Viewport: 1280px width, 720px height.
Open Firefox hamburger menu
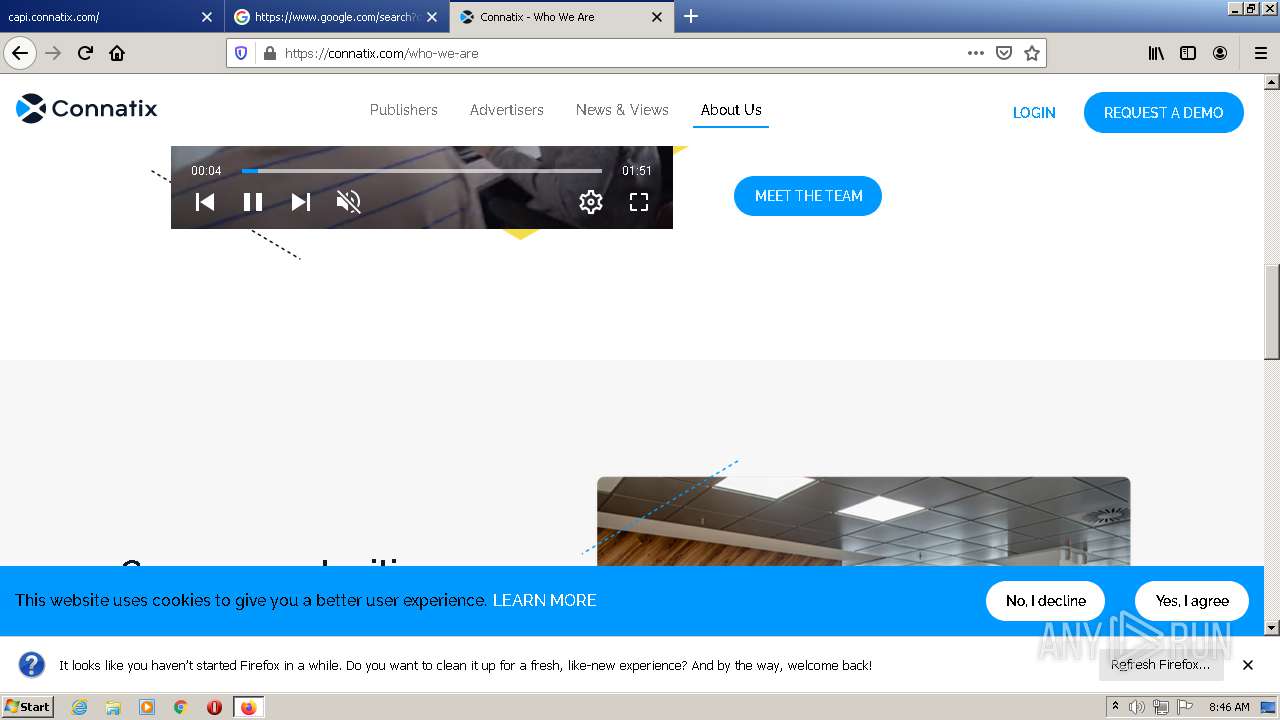tap(1260, 53)
